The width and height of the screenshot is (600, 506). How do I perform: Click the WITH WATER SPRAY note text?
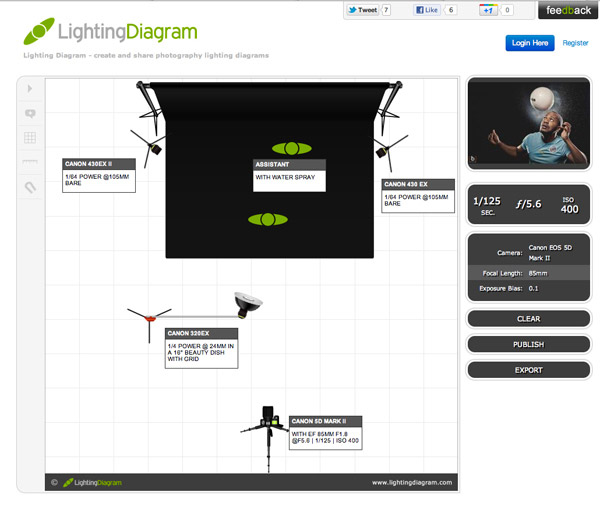click(285, 177)
